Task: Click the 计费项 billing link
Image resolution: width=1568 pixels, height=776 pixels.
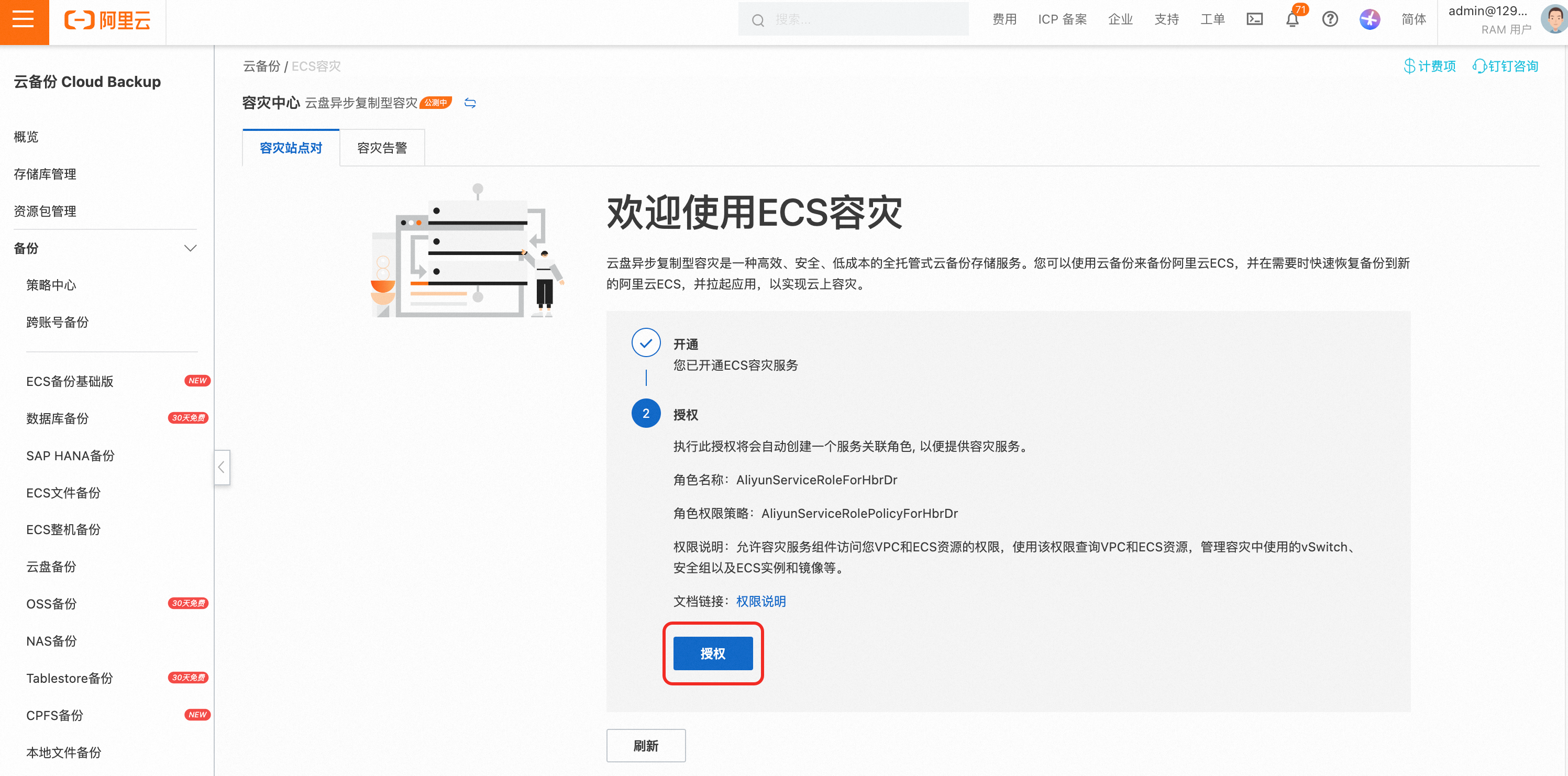Action: (x=1429, y=66)
